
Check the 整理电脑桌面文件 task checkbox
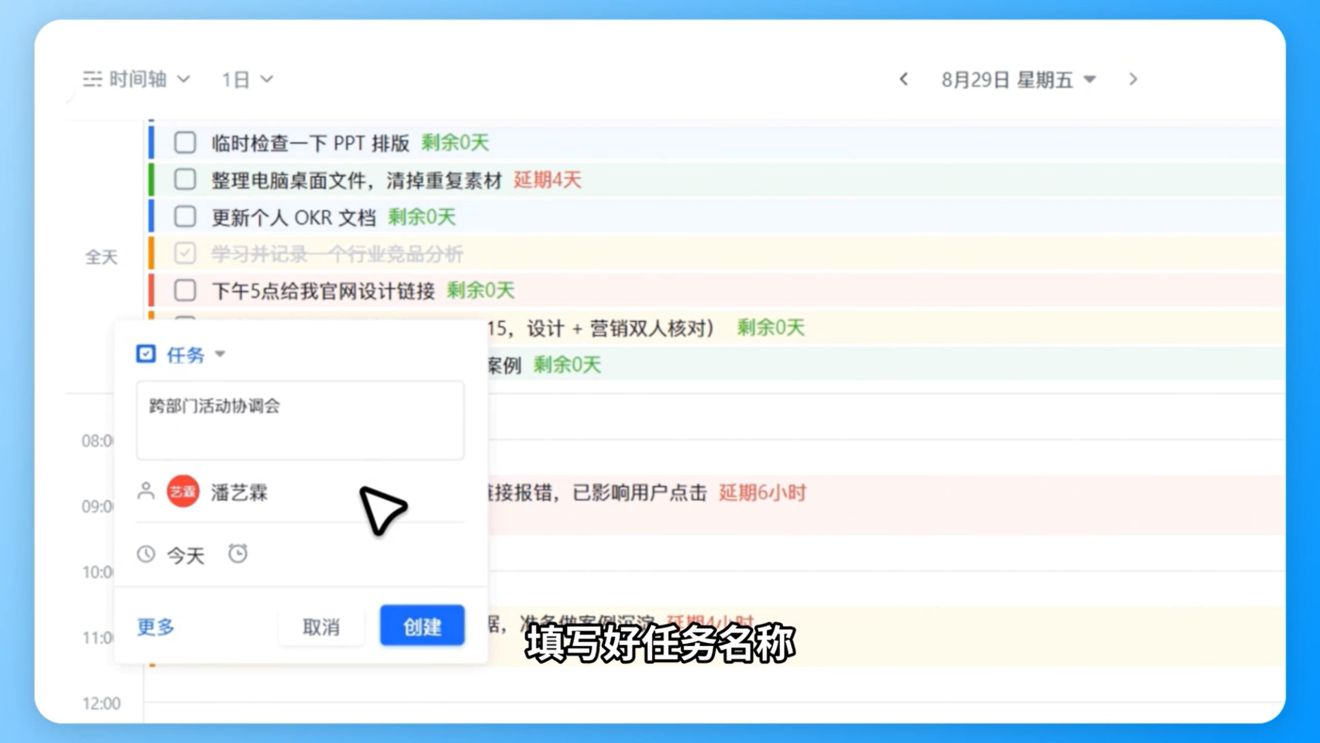point(185,179)
